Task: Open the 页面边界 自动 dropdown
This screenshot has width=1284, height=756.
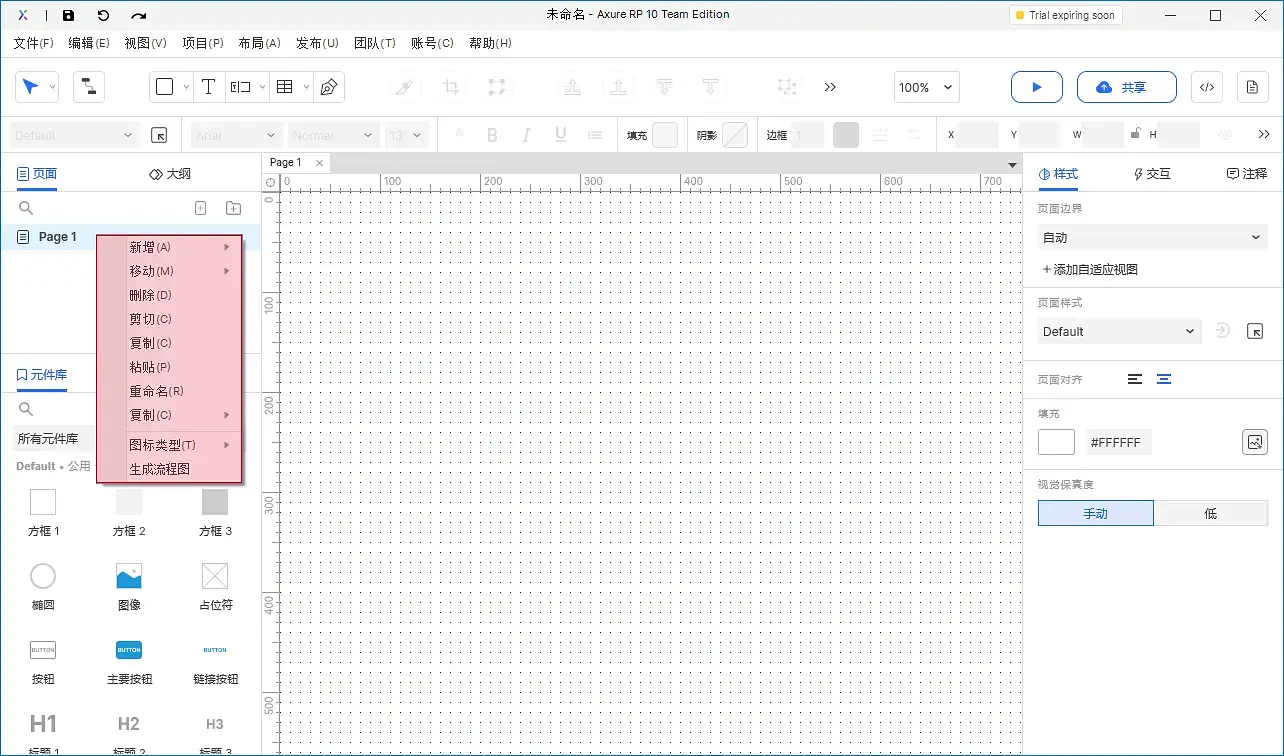Action: click(x=1151, y=237)
